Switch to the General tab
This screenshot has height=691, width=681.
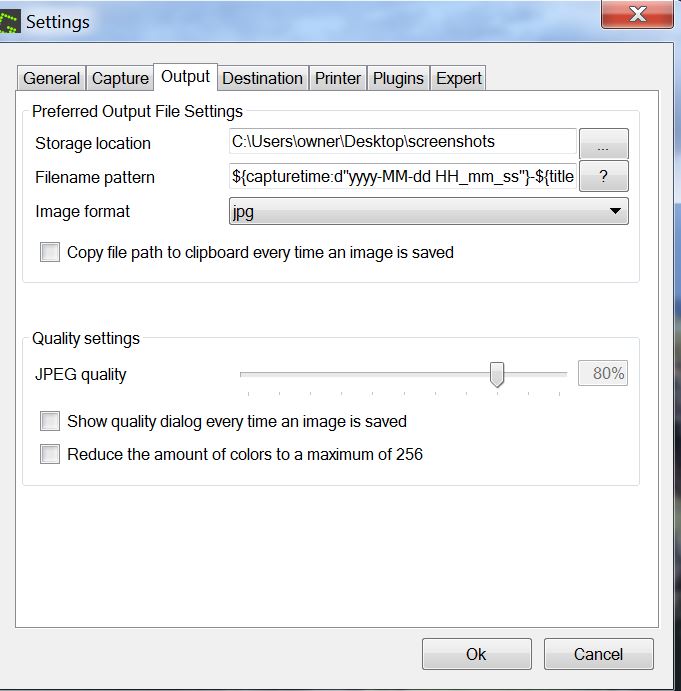tap(51, 78)
